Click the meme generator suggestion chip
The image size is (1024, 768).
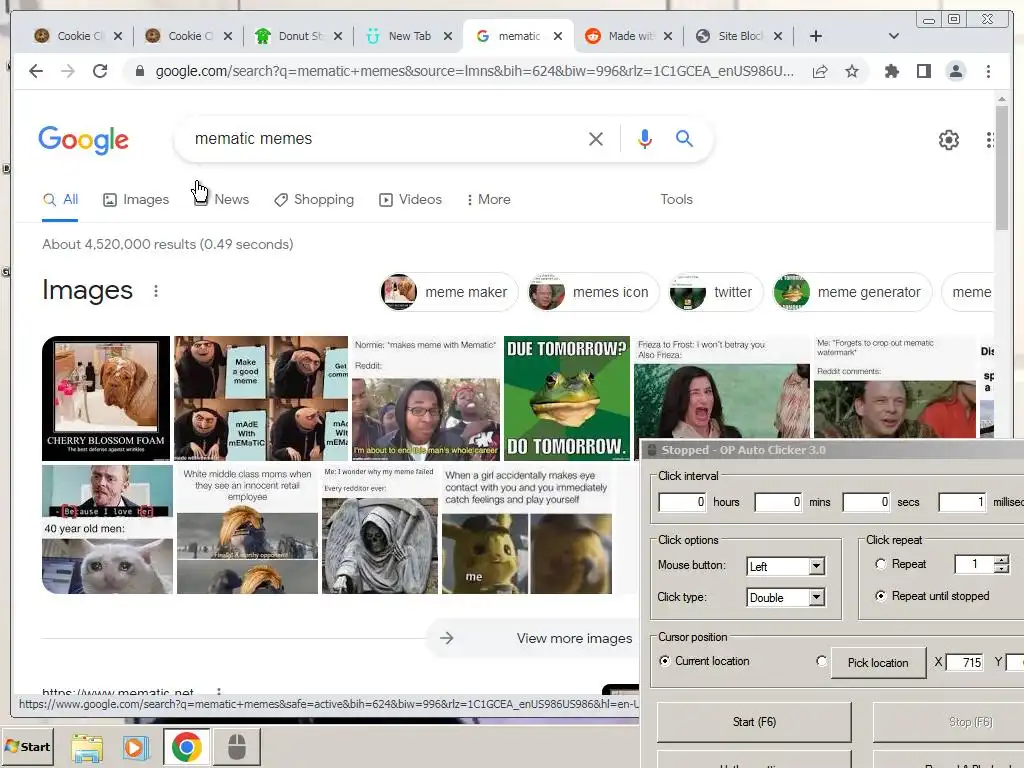point(852,292)
